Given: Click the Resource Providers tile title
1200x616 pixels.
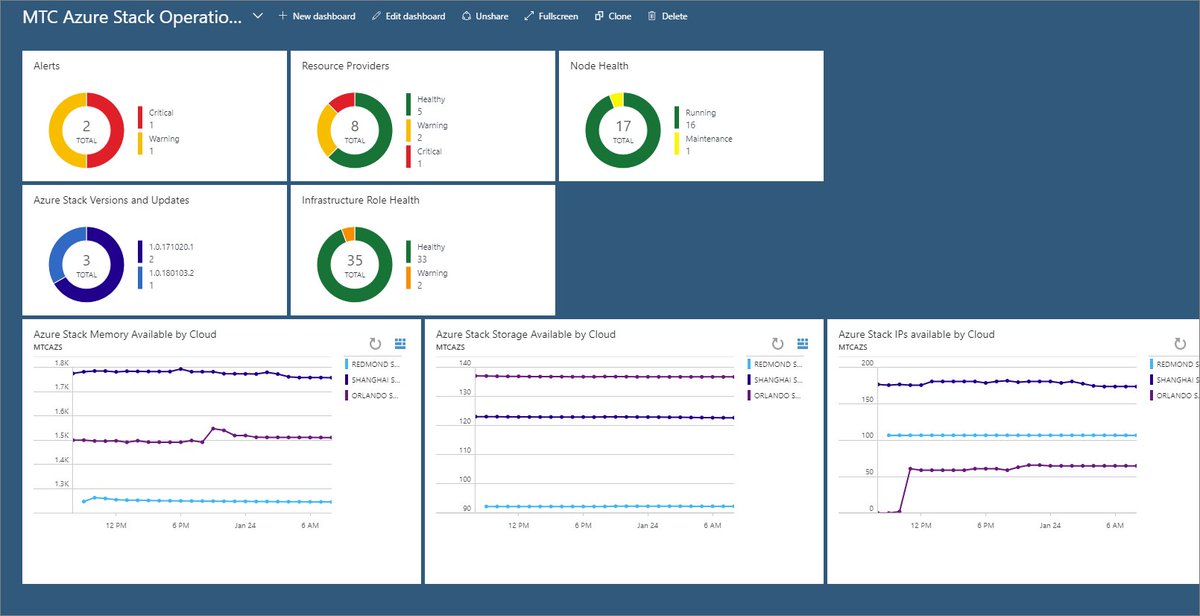Looking at the screenshot, I should point(345,66).
